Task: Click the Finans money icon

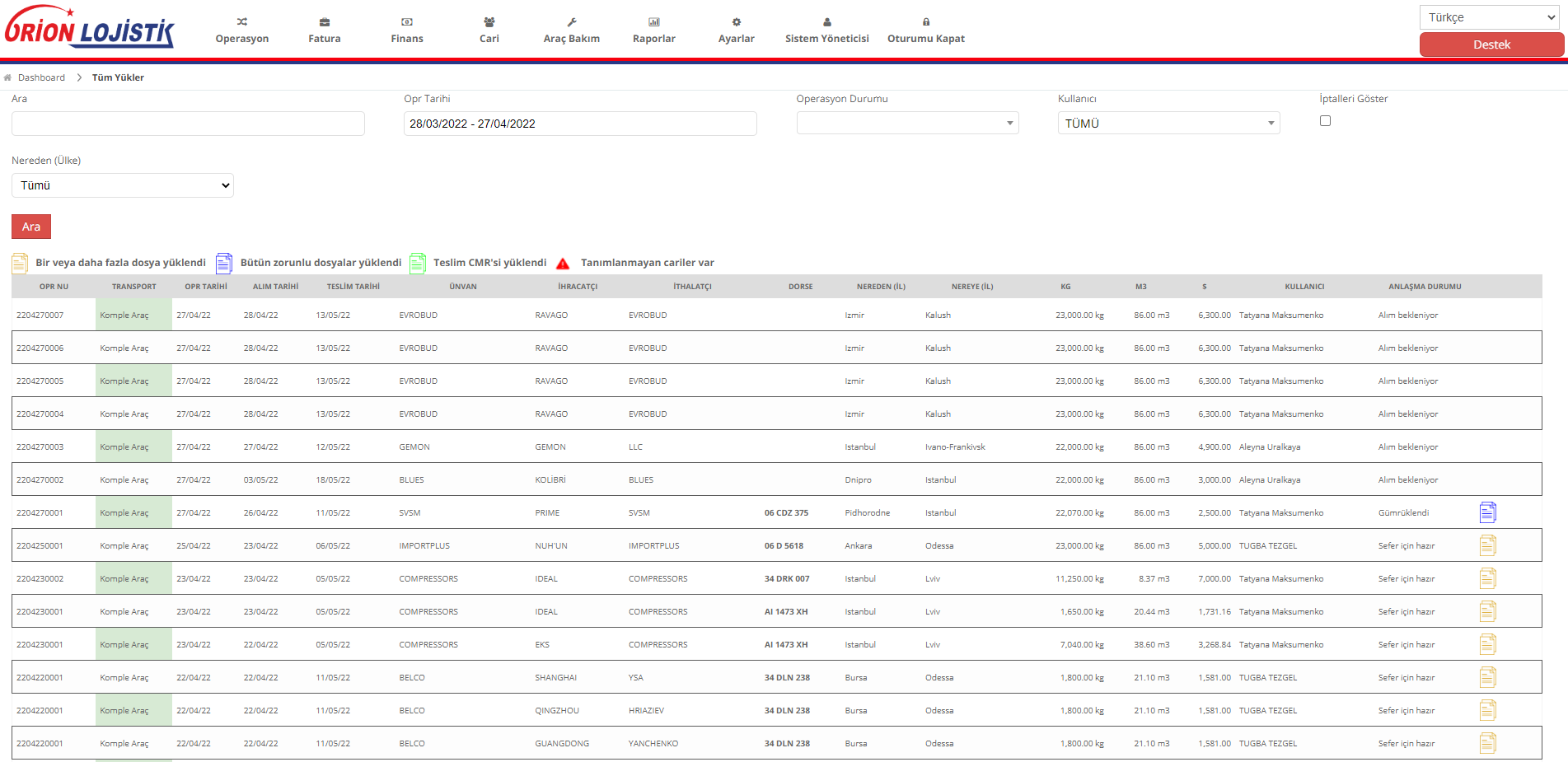Action: [407, 22]
